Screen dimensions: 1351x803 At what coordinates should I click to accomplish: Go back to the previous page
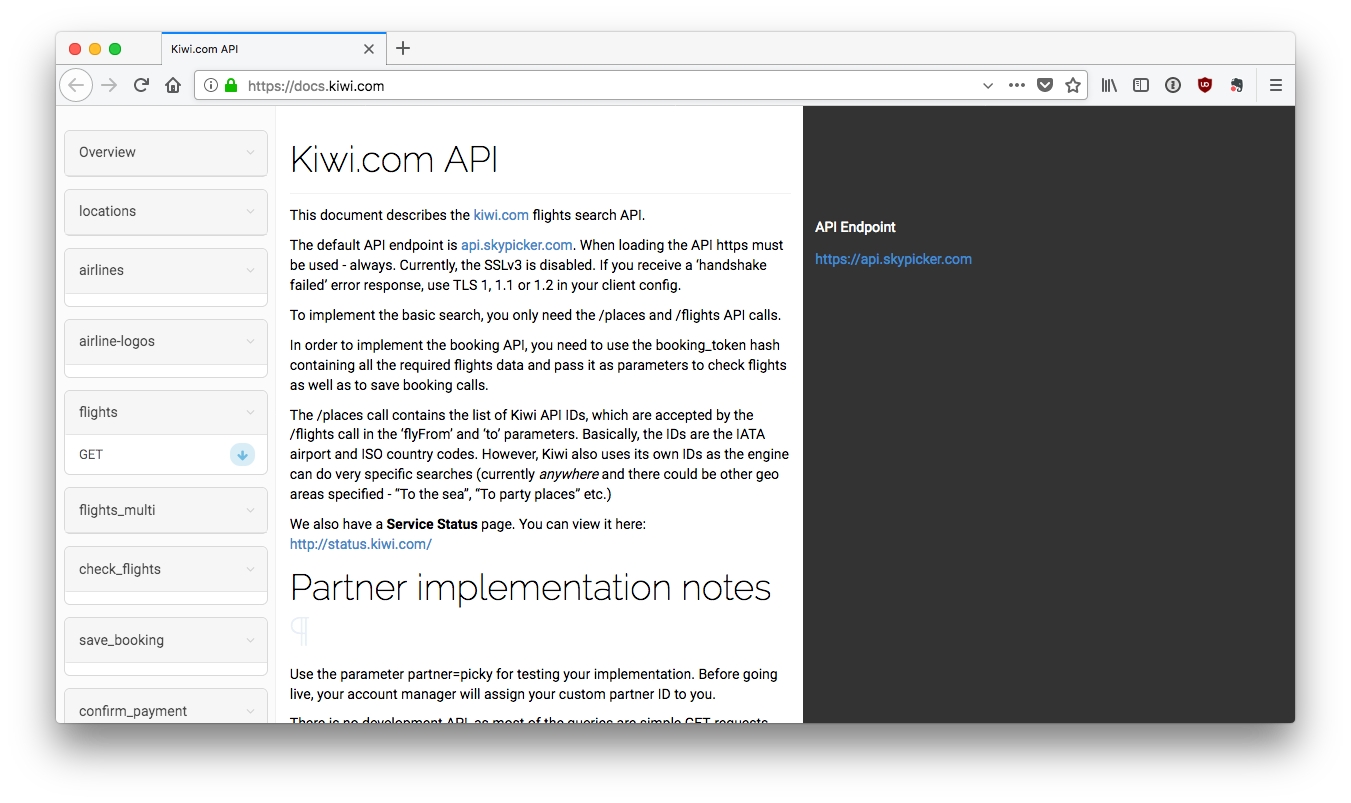tap(76, 85)
